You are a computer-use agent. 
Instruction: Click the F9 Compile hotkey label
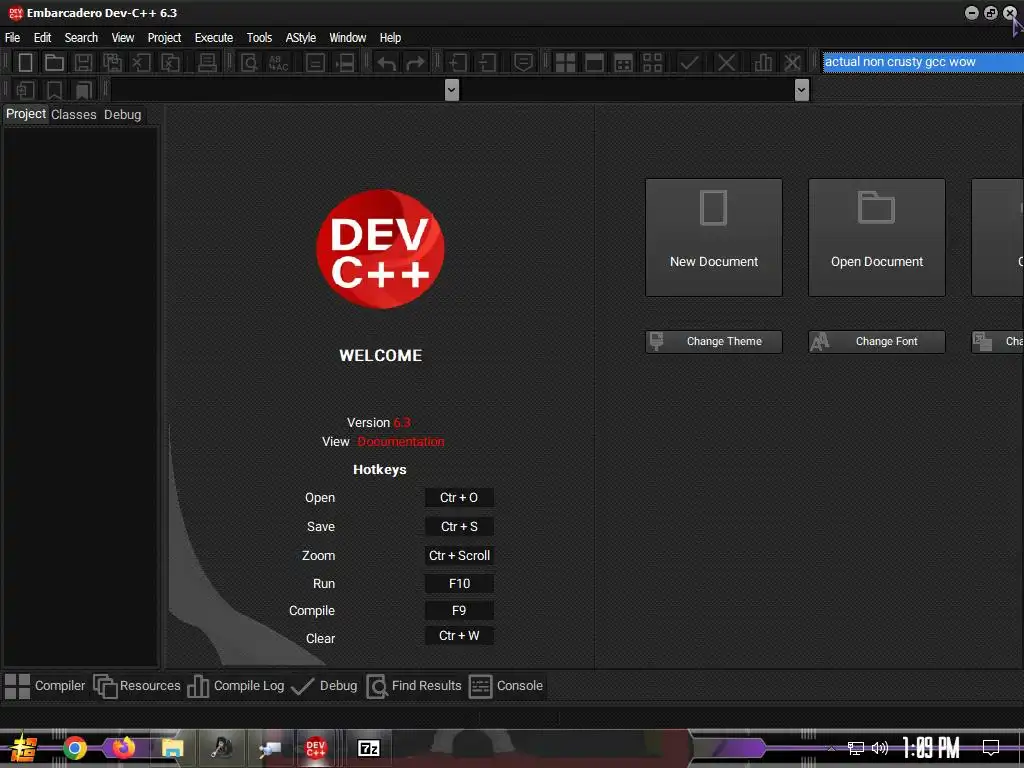pos(458,611)
